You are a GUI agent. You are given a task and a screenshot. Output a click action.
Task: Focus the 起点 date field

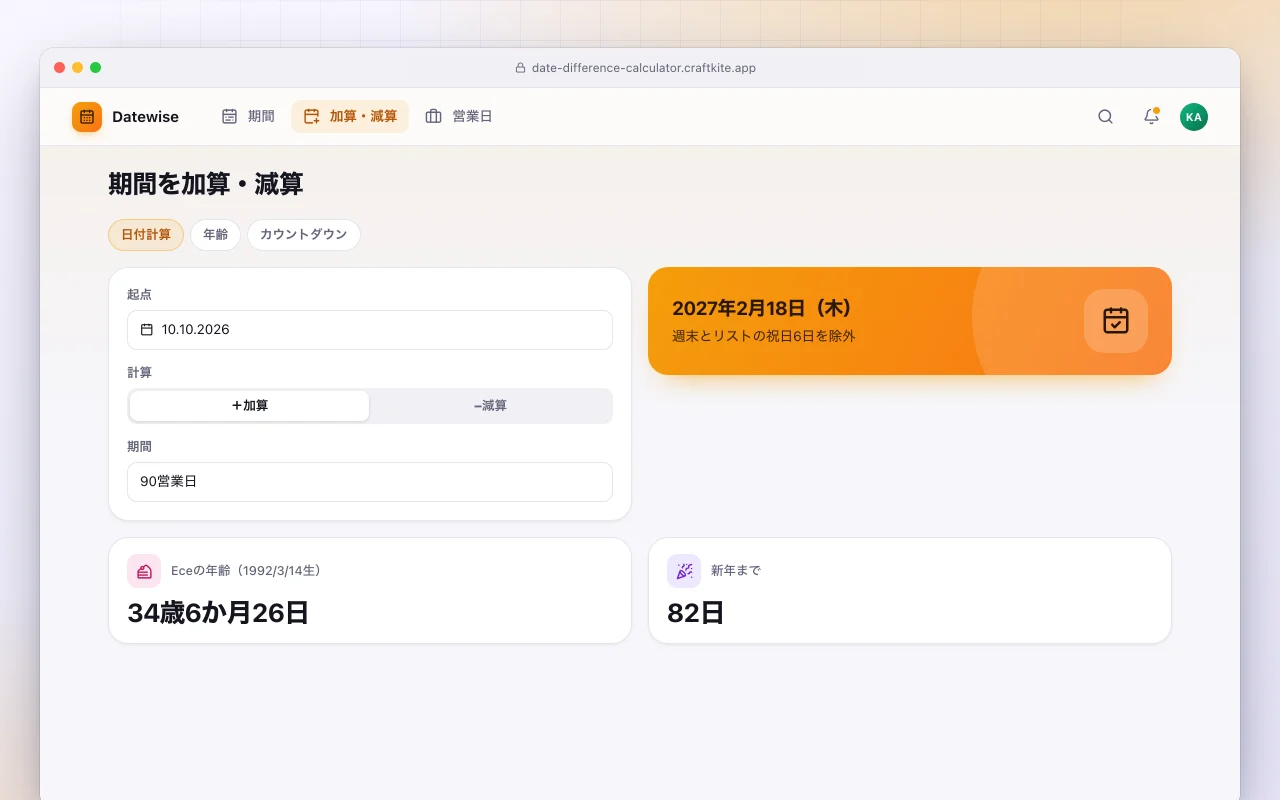[x=370, y=330]
